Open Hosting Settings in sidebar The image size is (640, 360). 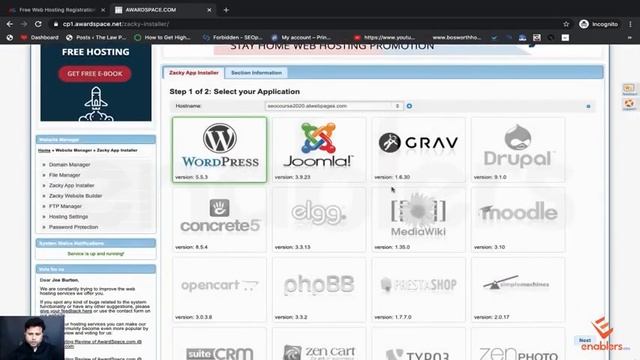click(x=69, y=217)
